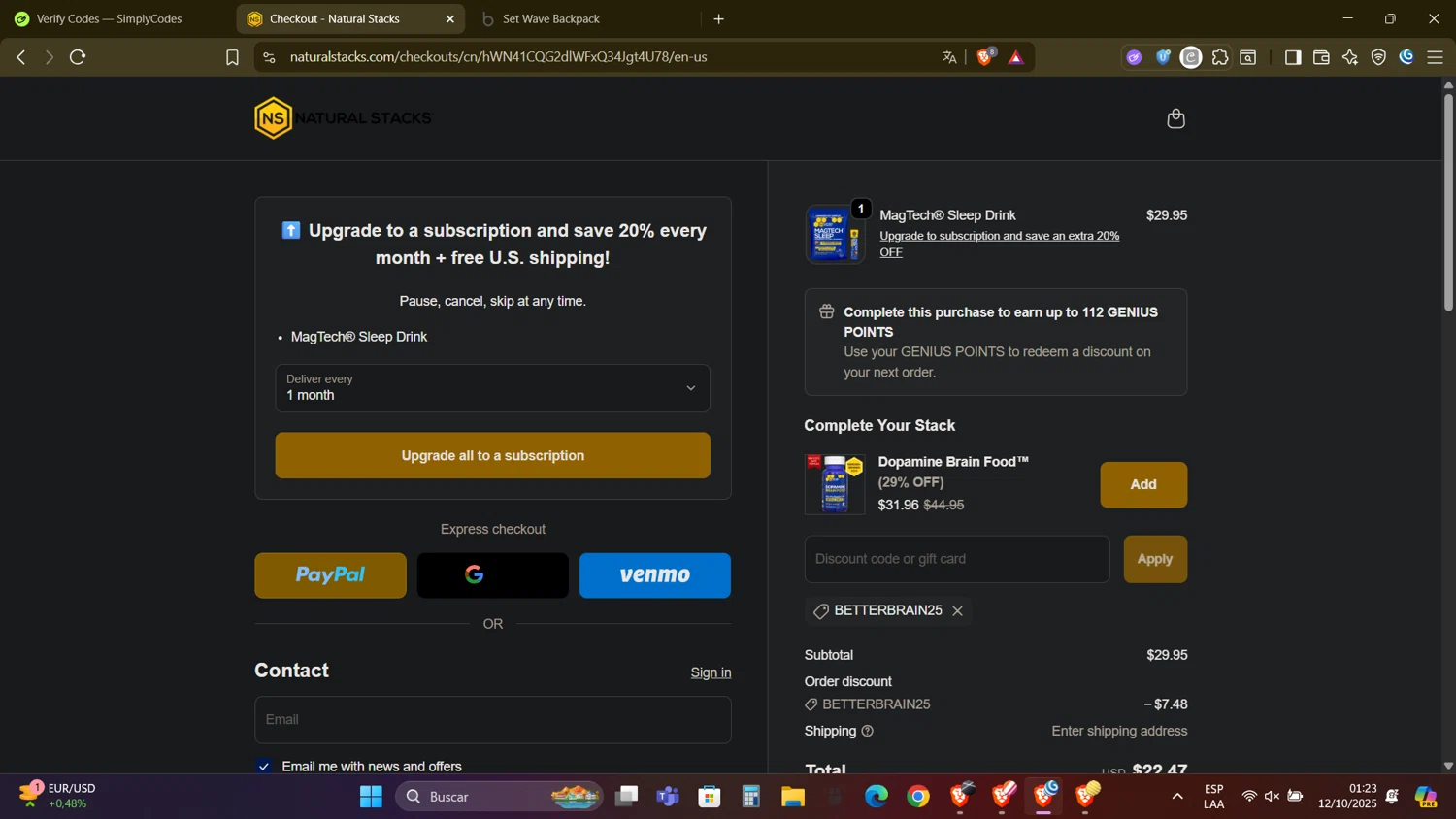Pay with Venmo express checkout
The image size is (1456, 819).
pos(655,575)
